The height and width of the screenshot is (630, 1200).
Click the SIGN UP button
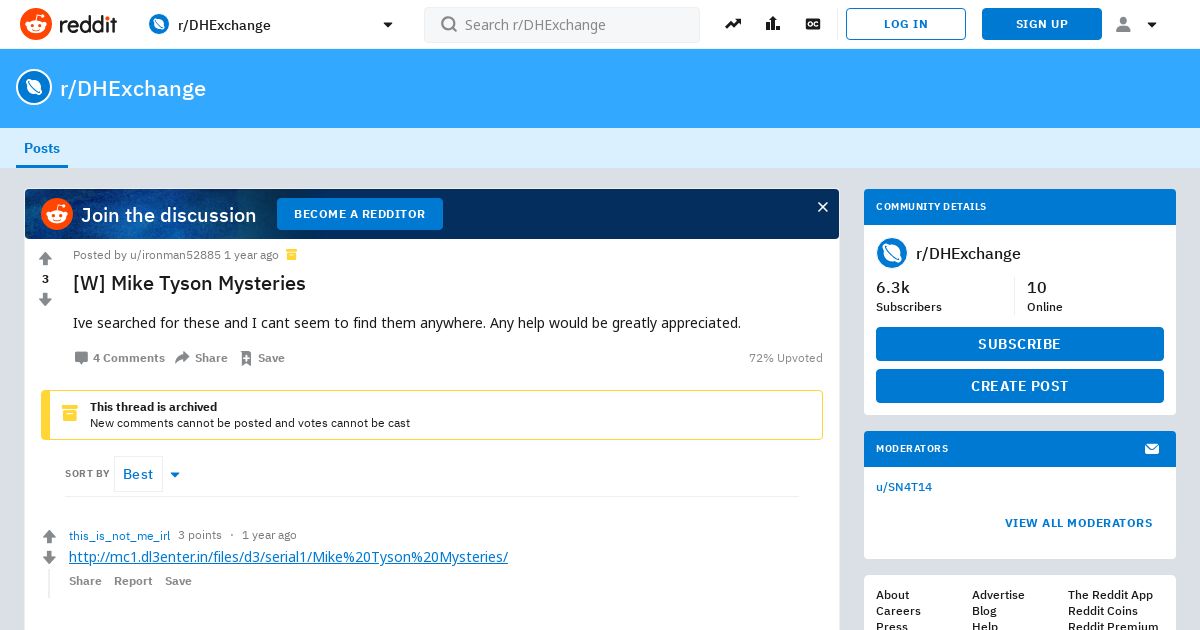1042,24
